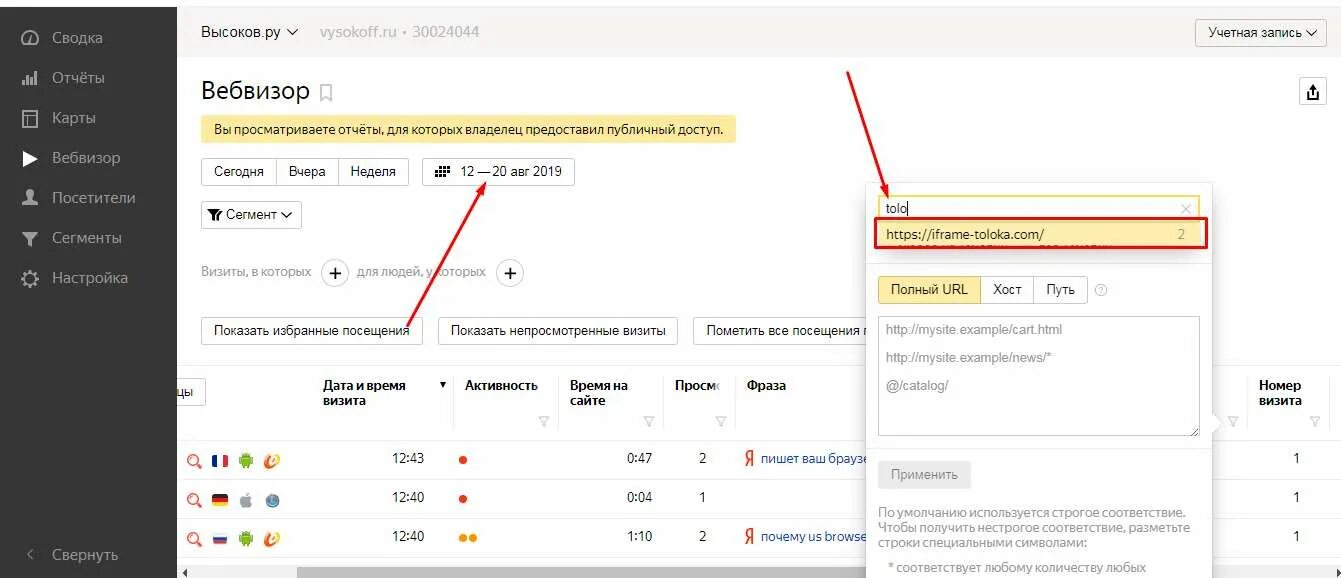Click the Вебвизор play icon
1341x578 pixels.
[x=30, y=158]
